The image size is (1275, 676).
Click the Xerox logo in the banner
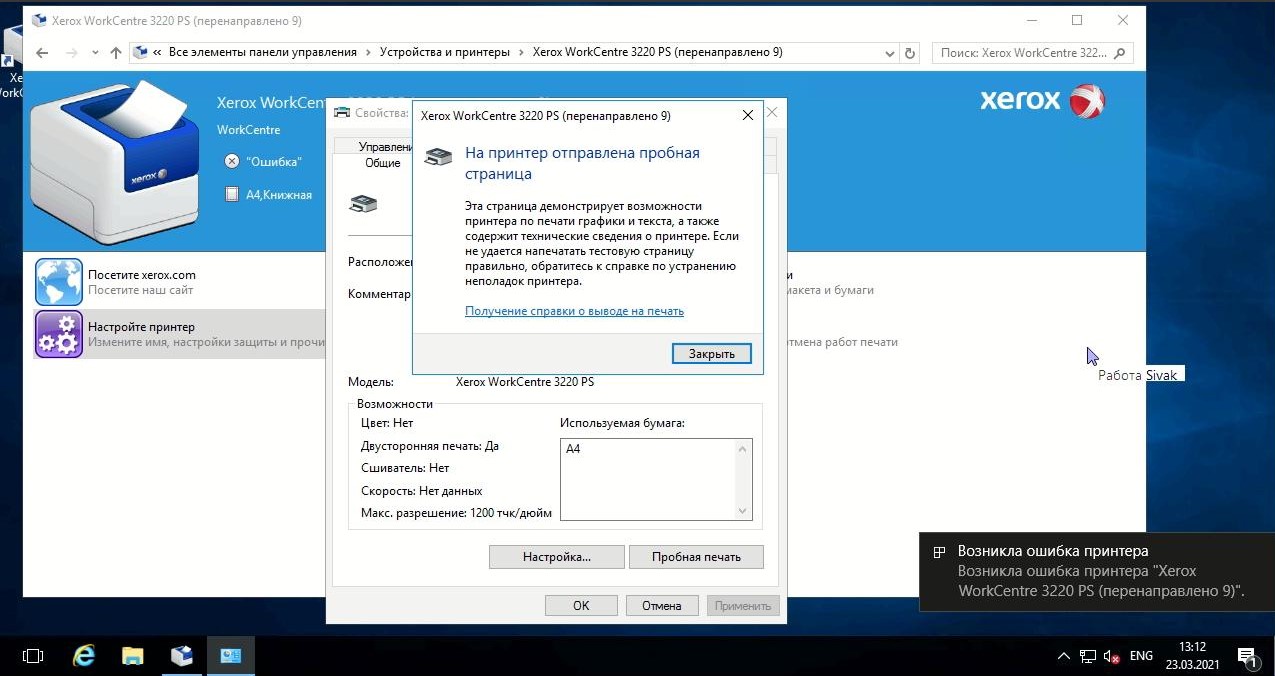(1041, 101)
